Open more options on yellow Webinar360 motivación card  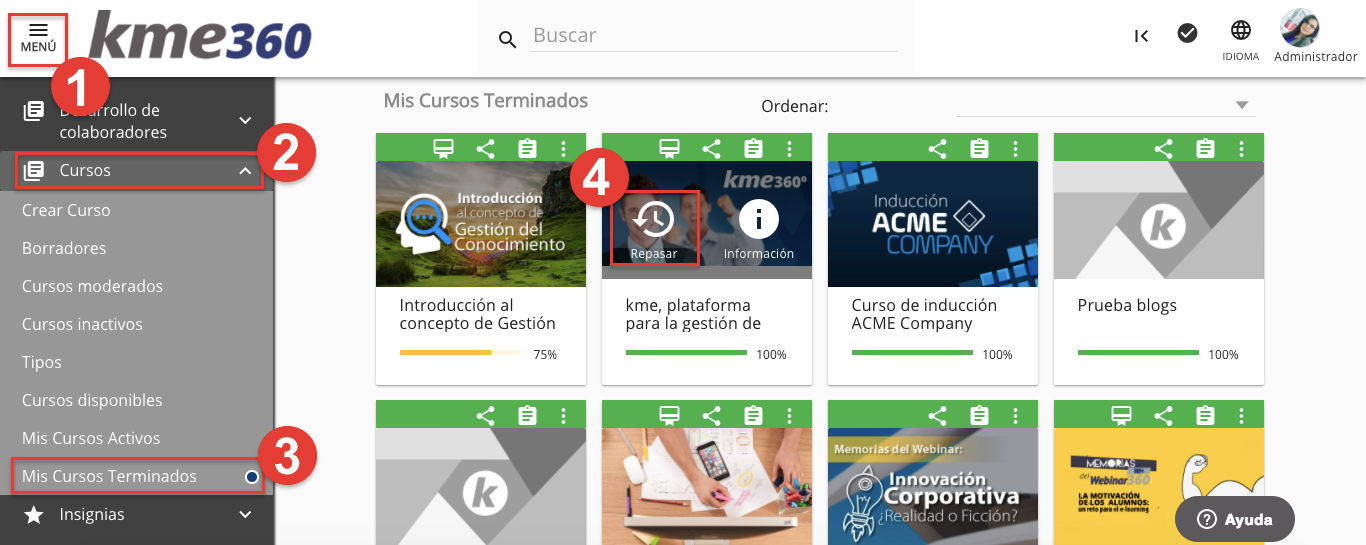click(1241, 415)
